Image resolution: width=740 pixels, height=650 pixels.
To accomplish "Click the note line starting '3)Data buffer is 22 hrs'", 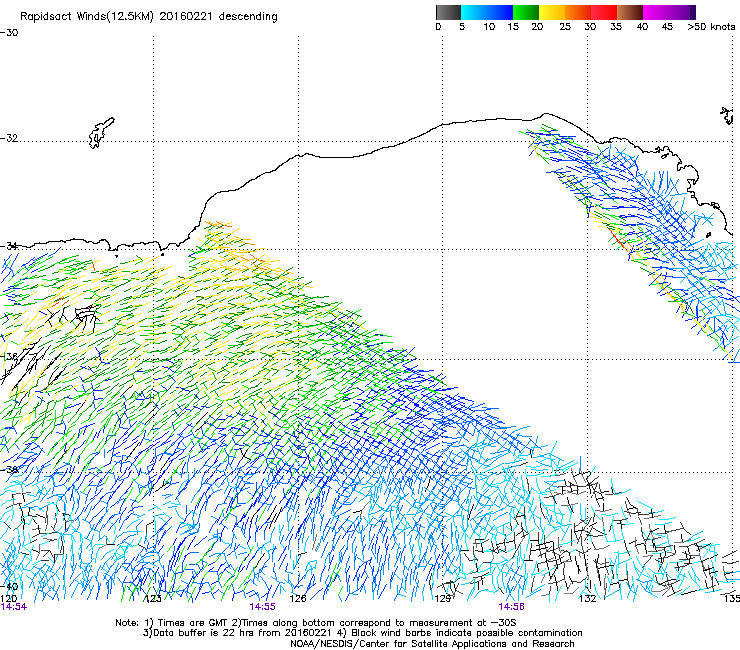I will [362, 633].
